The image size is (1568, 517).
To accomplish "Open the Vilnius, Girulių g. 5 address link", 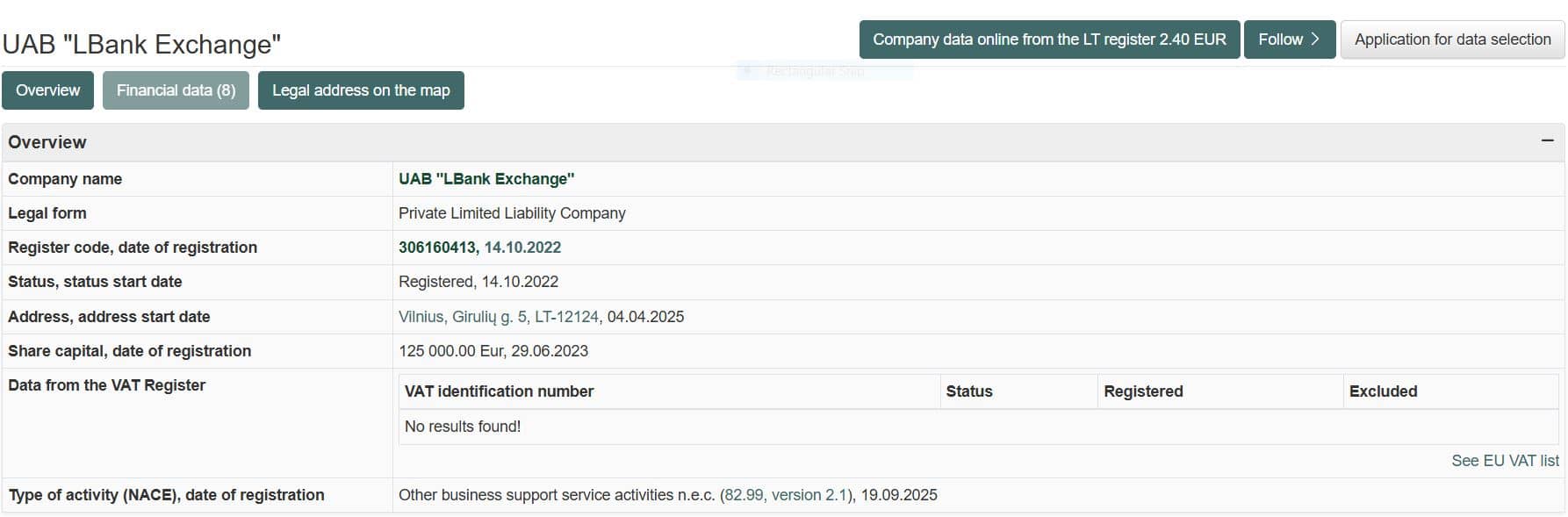I will pos(499,317).
